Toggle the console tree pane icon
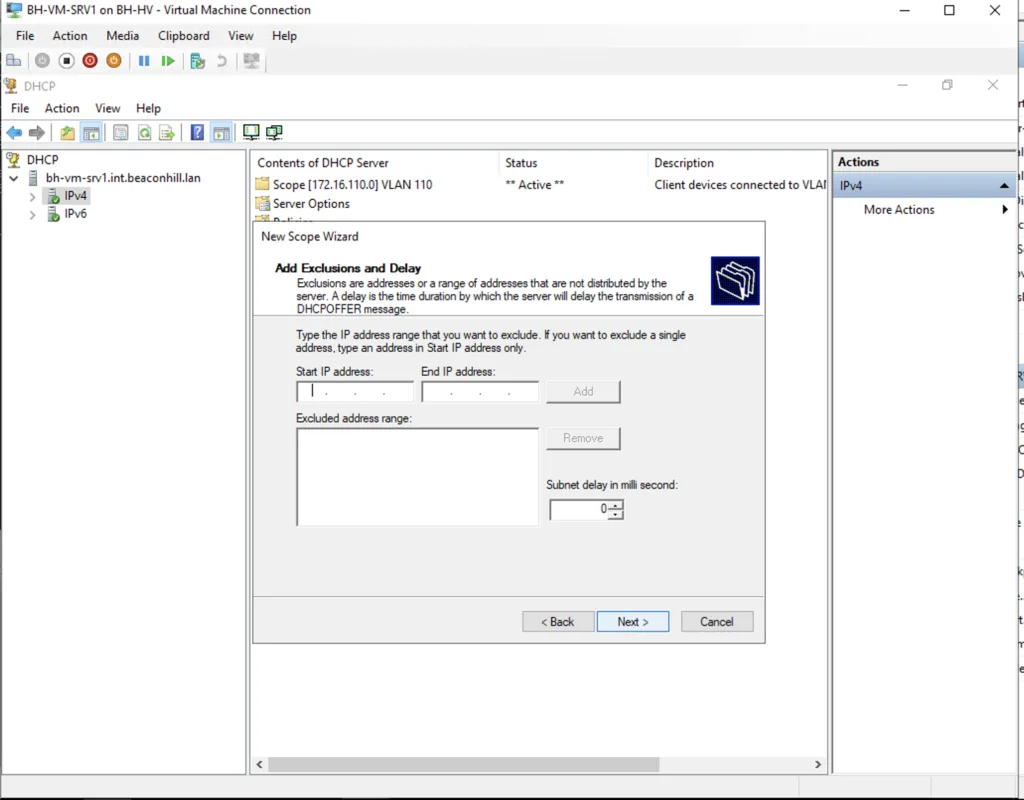The image size is (1024, 800). [x=91, y=133]
